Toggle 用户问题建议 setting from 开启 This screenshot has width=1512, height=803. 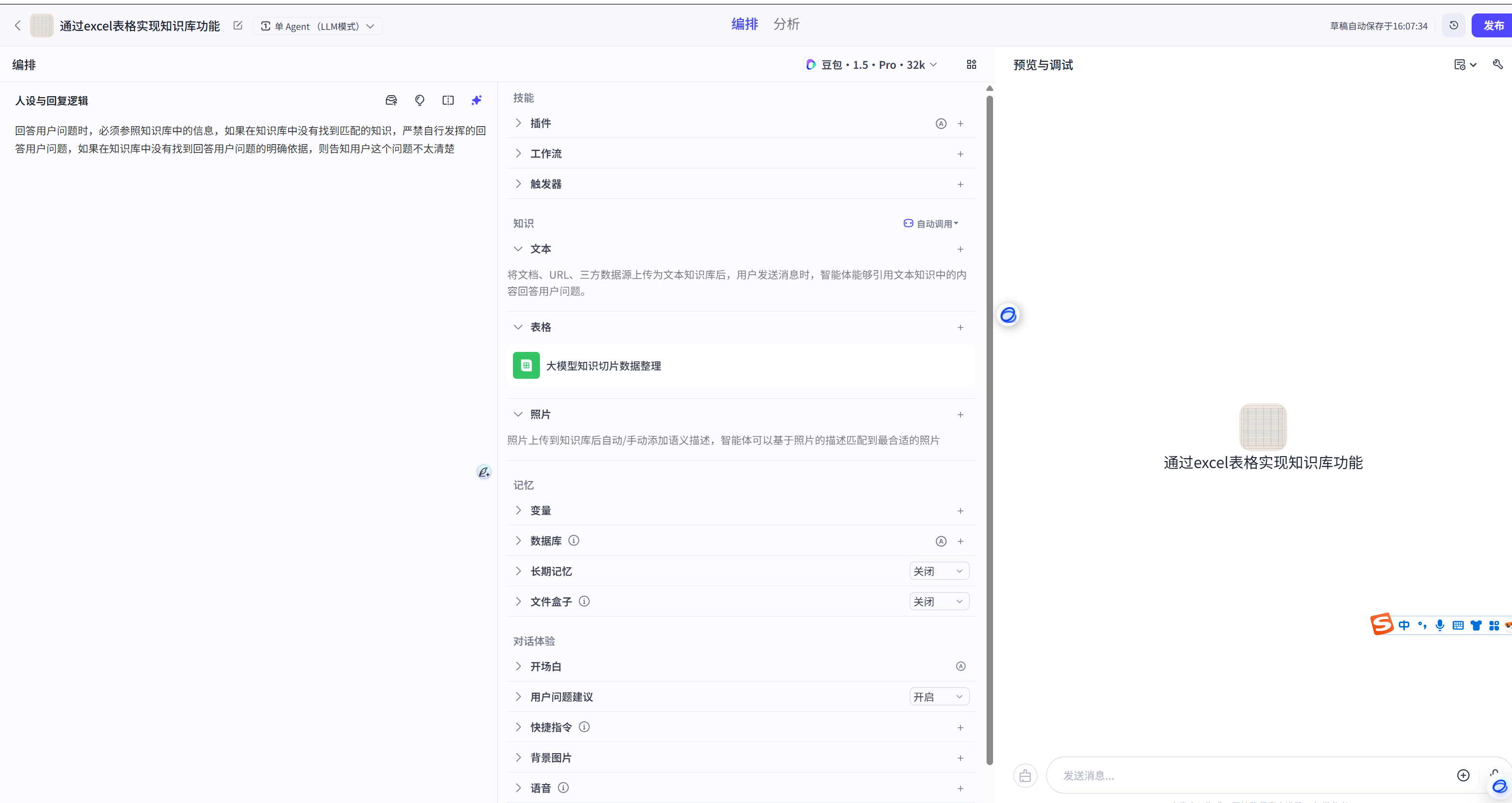939,697
